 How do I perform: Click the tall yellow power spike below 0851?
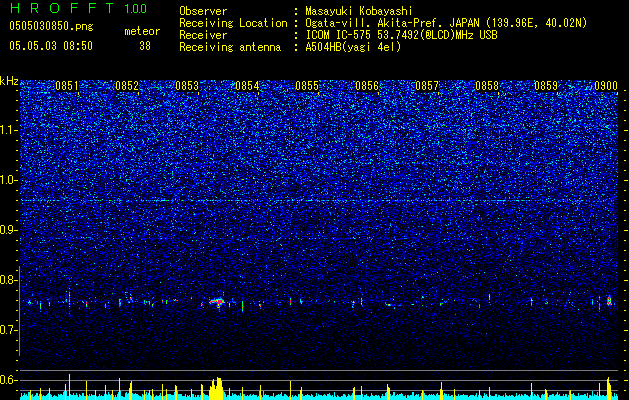pos(69,387)
